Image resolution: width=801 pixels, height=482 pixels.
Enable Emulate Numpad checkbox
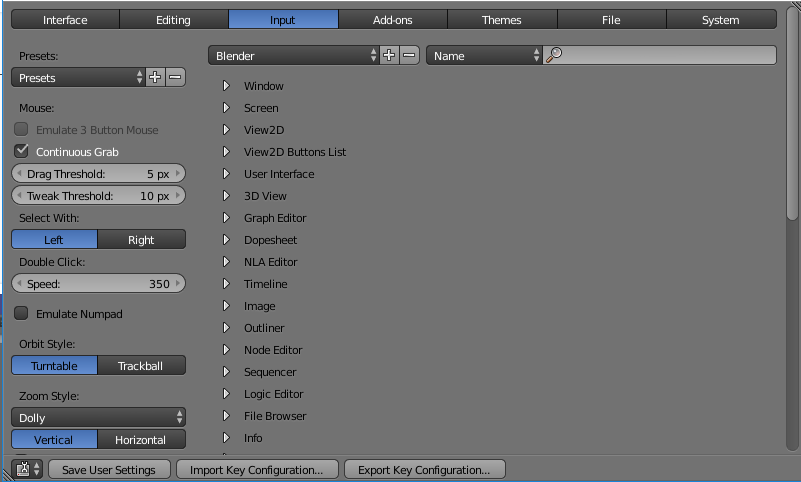(x=21, y=313)
